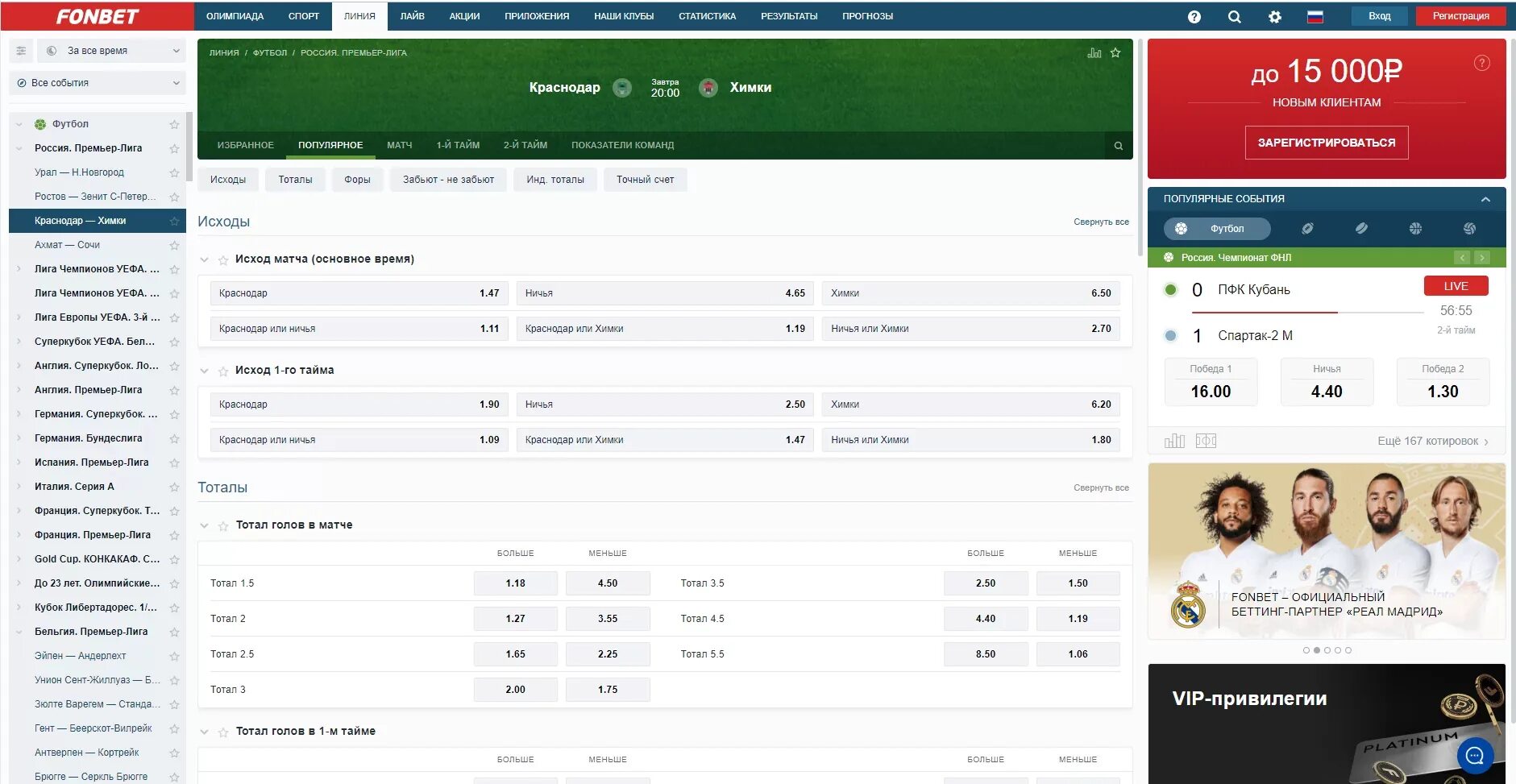This screenshot has height=784, width=1516.
Task: Favorite Ахмат — Сочи with its star
Action: pyautogui.click(x=174, y=245)
